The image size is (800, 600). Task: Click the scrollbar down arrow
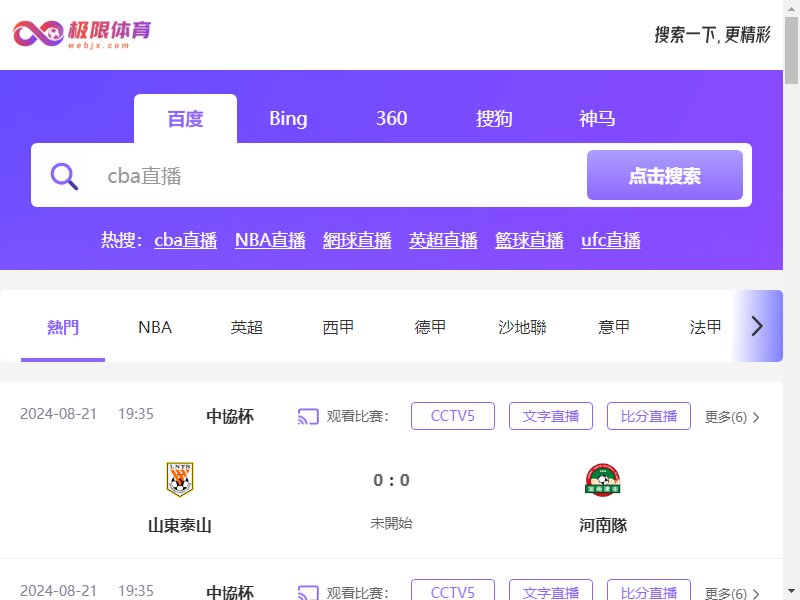(x=791, y=592)
